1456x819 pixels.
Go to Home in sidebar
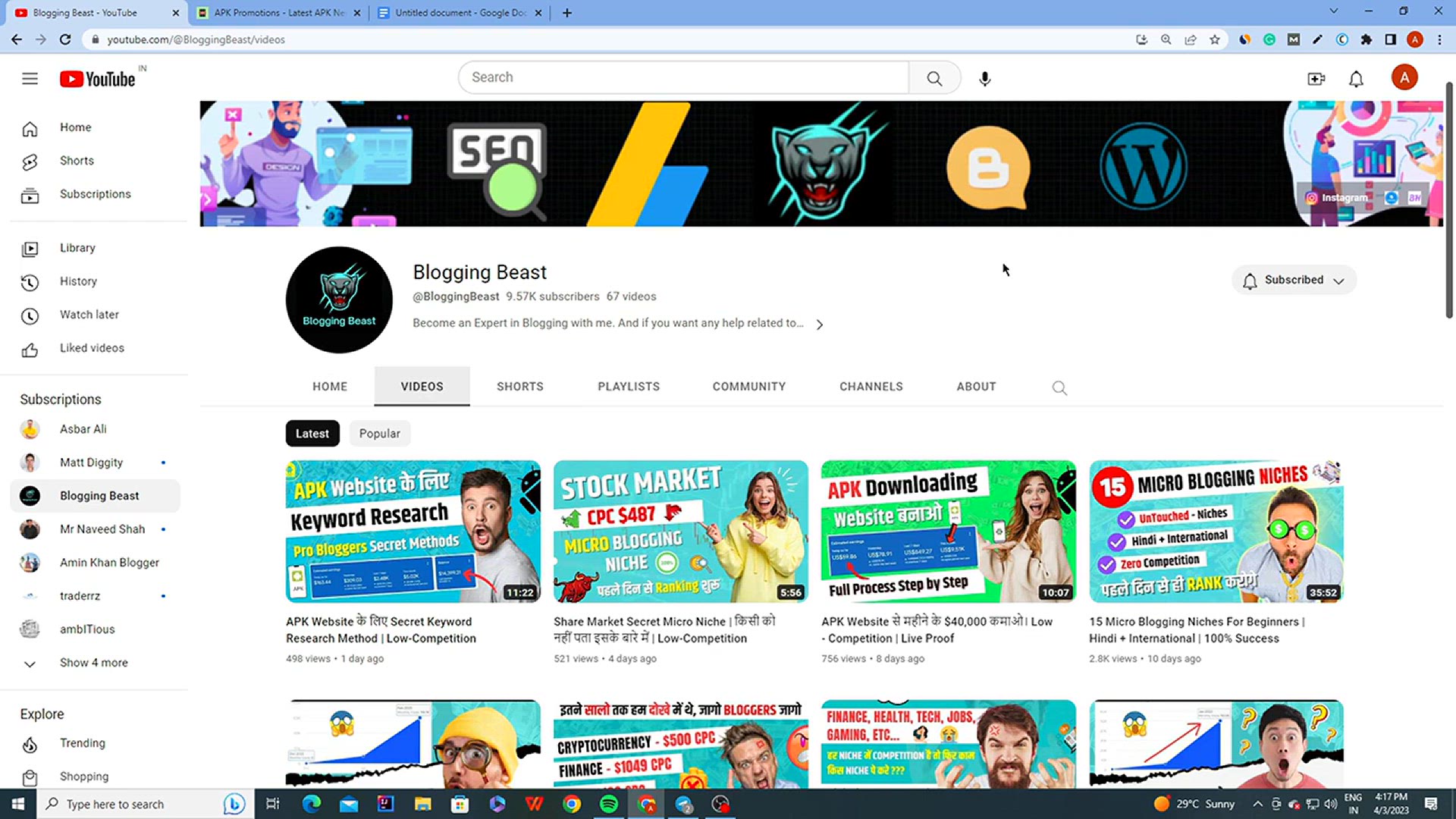(x=95, y=127)
